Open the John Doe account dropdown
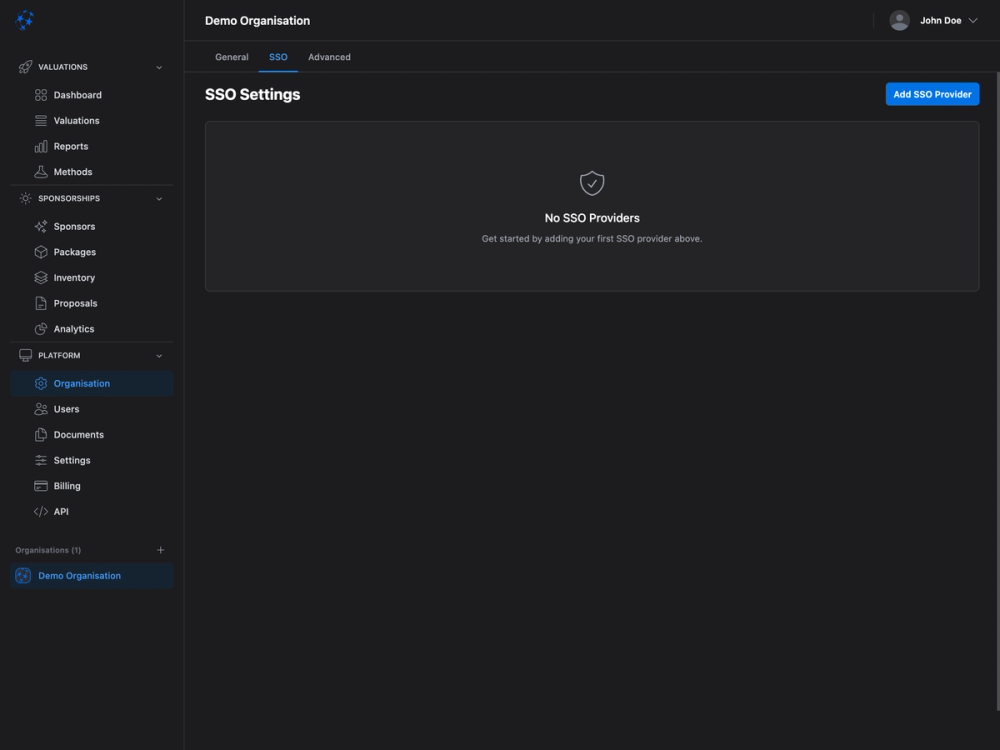Viewport: 1000px width, 750px height. (x=935, y=19)
